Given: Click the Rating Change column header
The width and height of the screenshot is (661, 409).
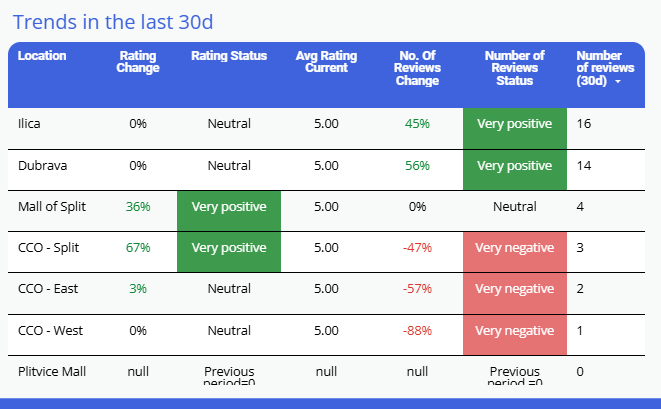Looking at the screenshot, I should point(138,62).
